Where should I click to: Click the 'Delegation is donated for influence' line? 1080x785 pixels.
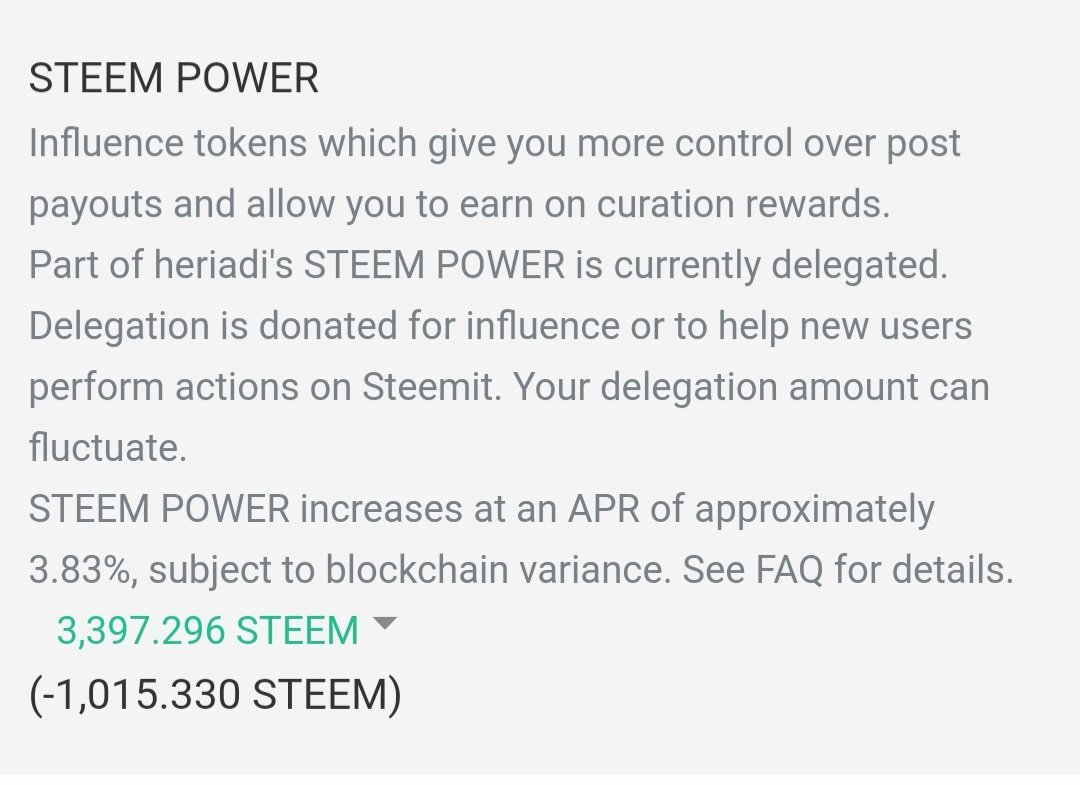(x=324, y=326)
